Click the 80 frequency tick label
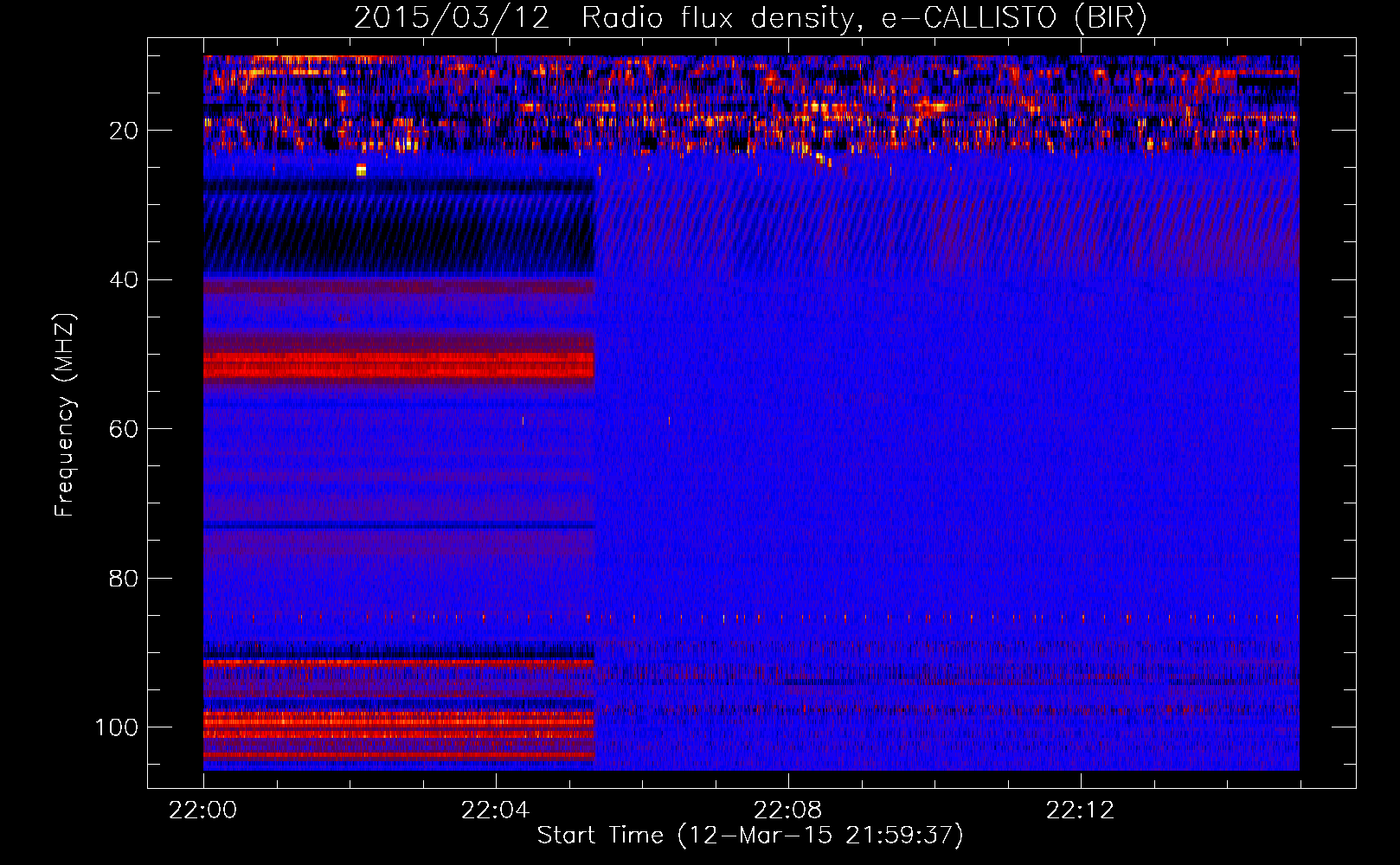 [x=124, y=578]
